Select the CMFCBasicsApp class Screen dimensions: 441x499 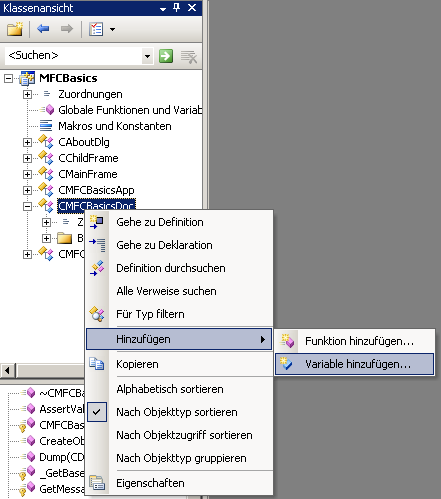point(96,190)
